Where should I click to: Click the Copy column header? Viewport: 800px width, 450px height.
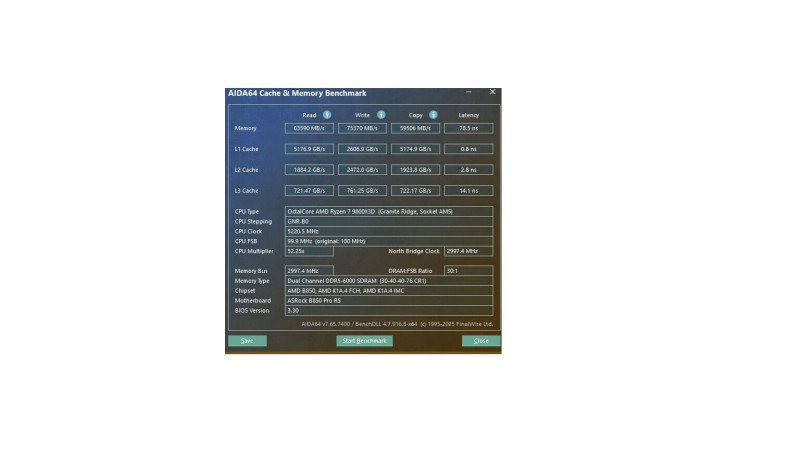coord(415,115)
